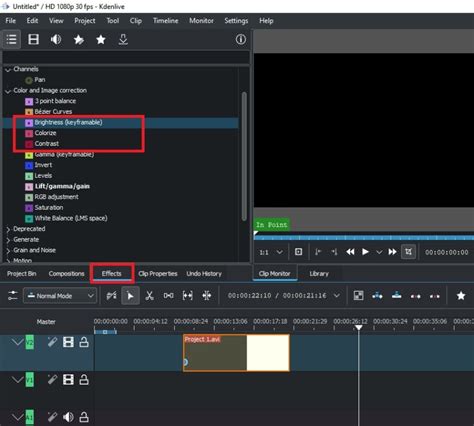This screenshot has height=426, width=474.
Task: Open the Normal Mode dropdown
Action: pyautogui.click(x=60, y=296)
